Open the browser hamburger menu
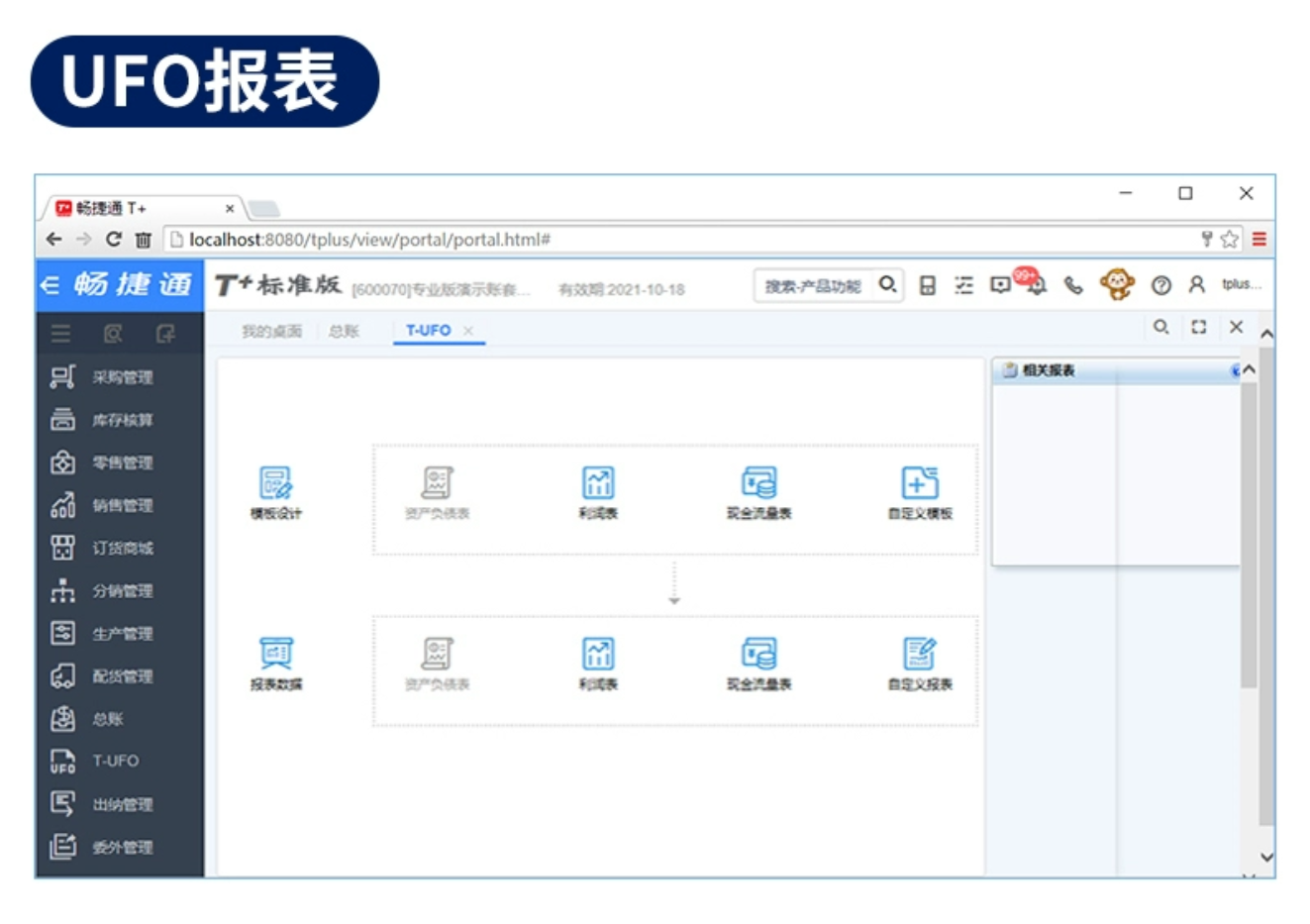Image resolution: width=1310 pixels, height=924 pixels. coord(1260,239)
